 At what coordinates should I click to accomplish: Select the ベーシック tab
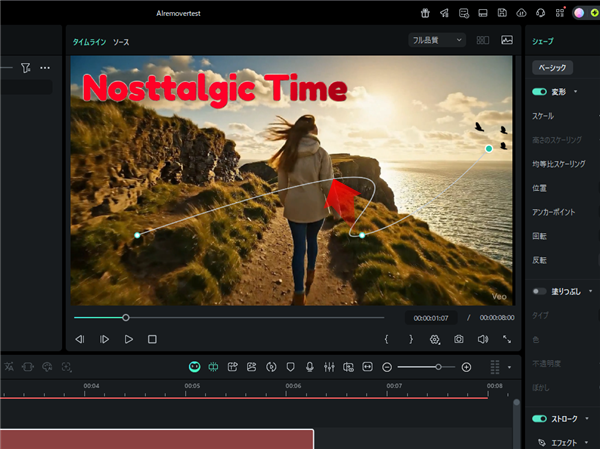click(x=552, y=67)
